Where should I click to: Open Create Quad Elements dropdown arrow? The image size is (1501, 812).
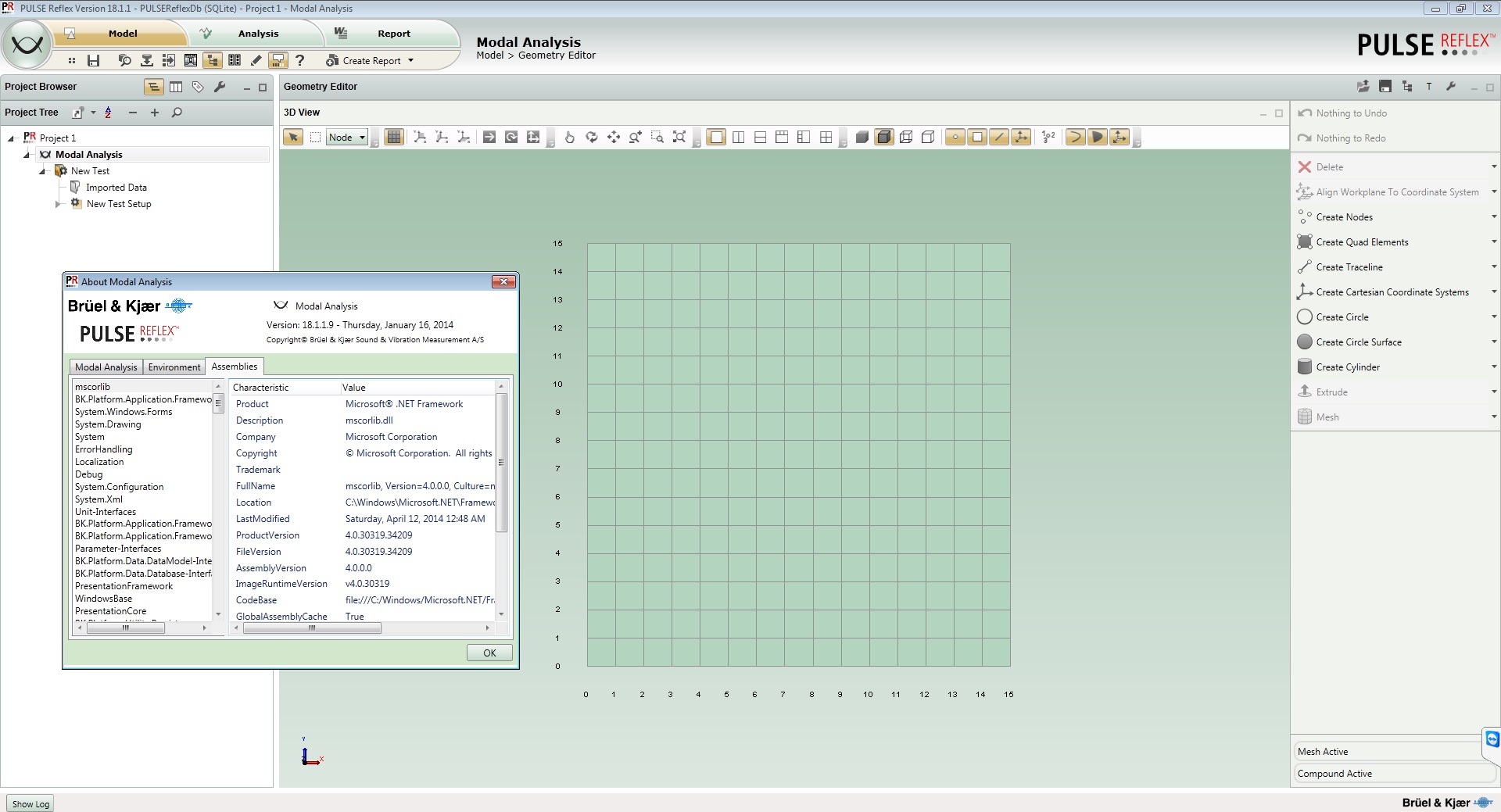[x=1493, y=241]
